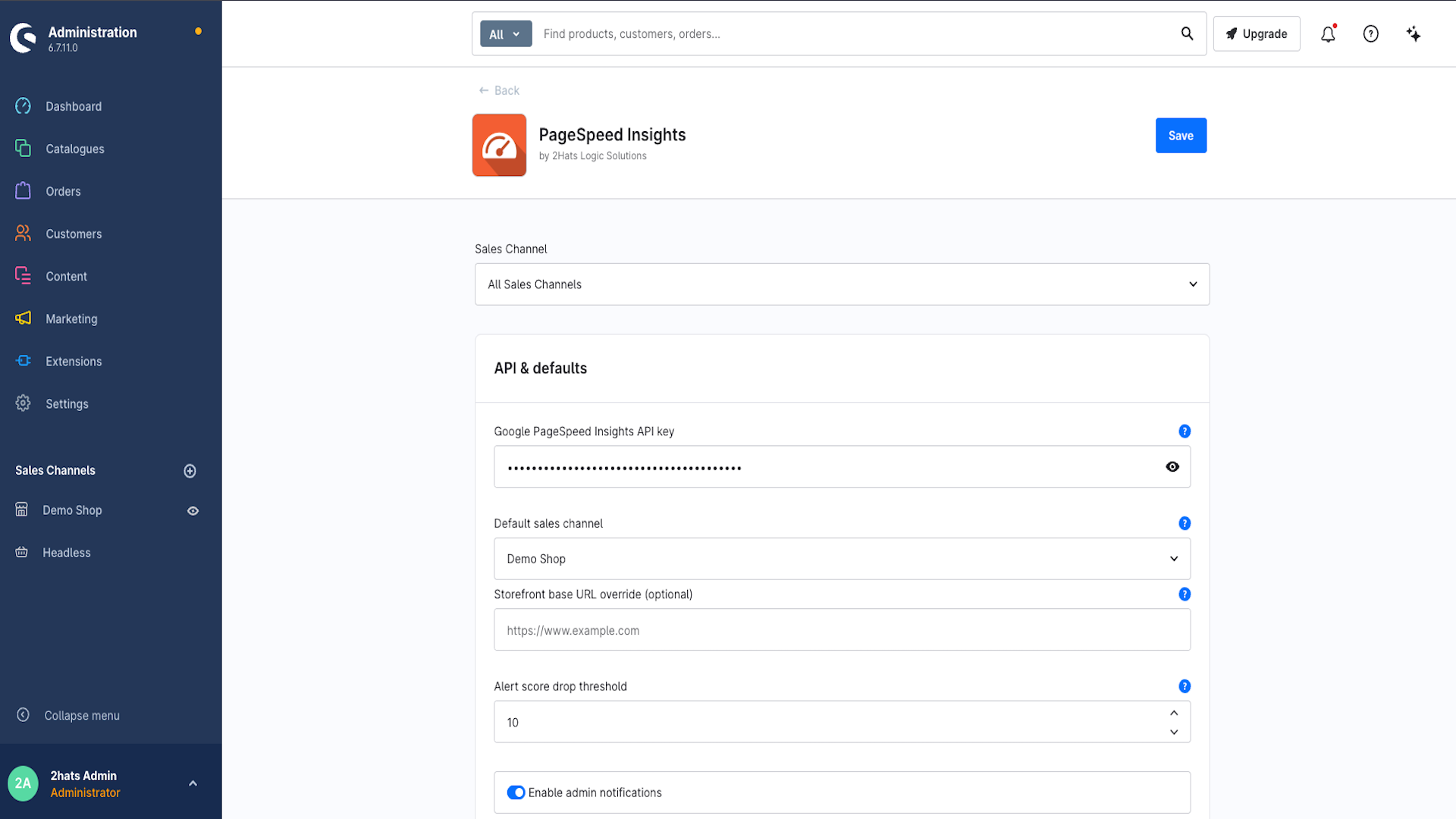Image resolution: width=1456 pixels, height=819 pixels.
Task: Click the Shopware logo icon
Action: [24, 37]
